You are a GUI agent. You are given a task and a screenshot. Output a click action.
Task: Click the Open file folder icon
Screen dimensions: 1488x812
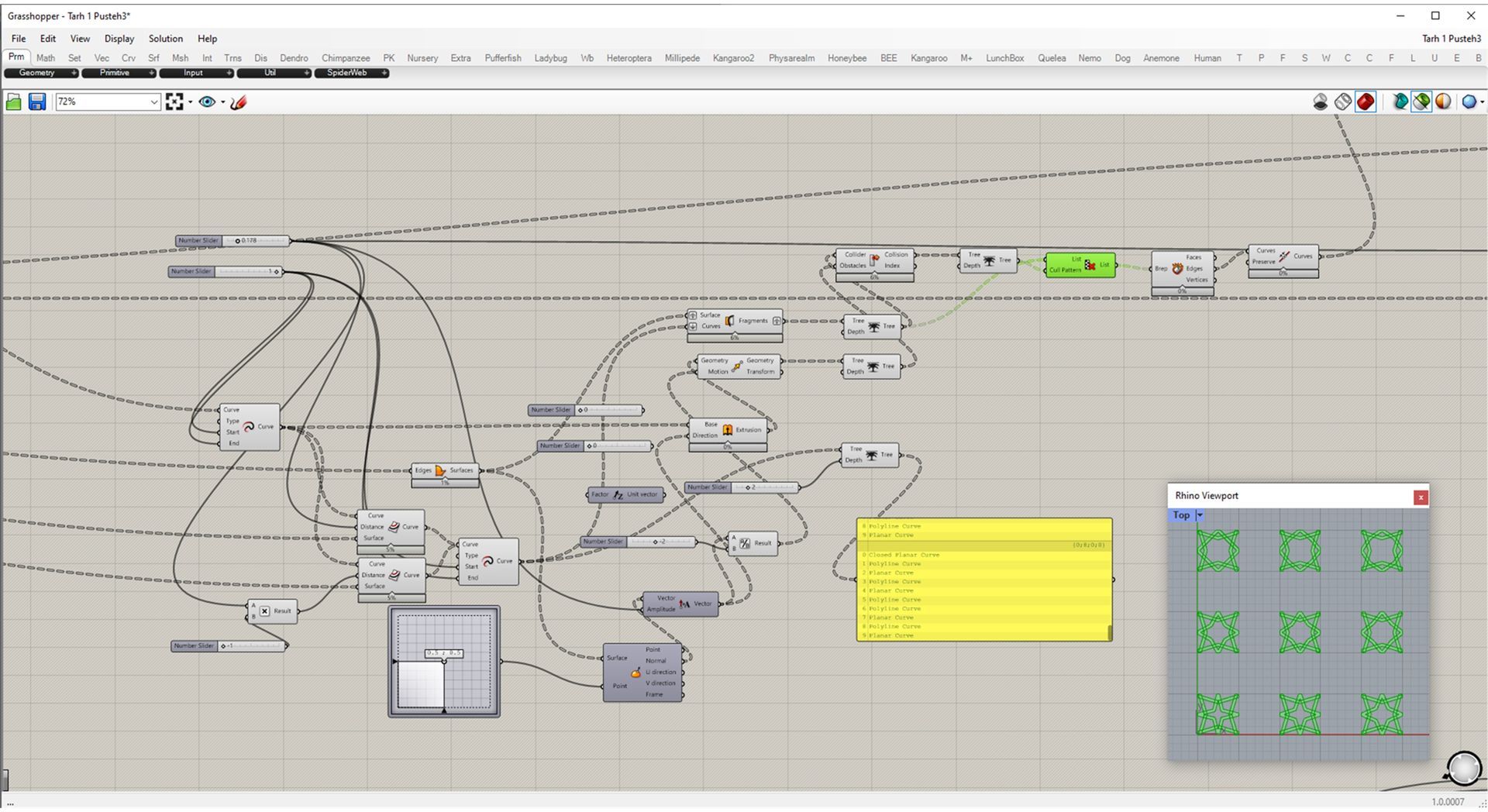(14, 101)
